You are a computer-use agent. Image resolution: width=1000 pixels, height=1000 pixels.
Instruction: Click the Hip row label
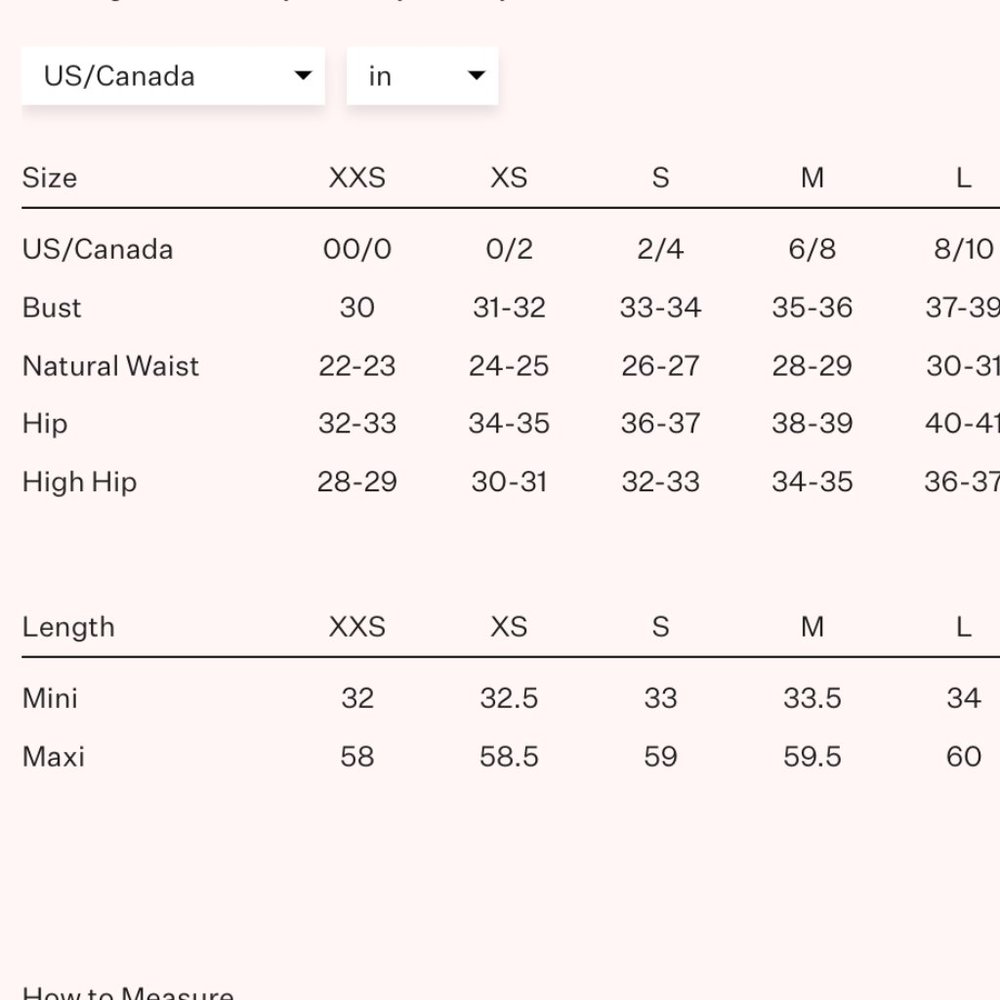click(45, 424)
